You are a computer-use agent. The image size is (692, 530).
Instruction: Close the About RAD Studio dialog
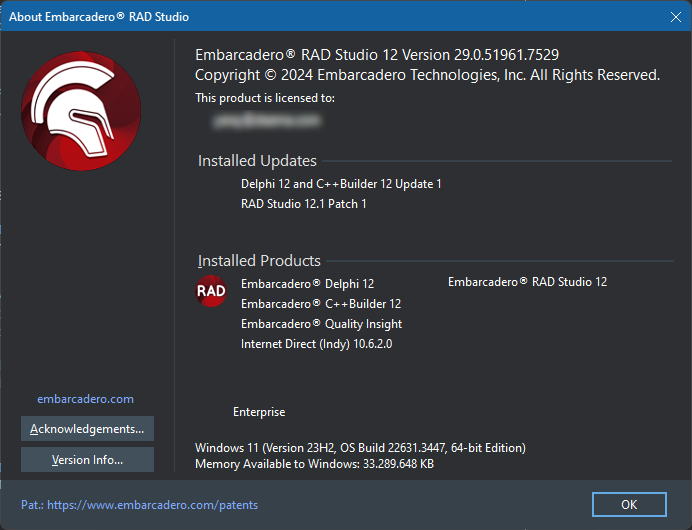[x=675, y=17]
